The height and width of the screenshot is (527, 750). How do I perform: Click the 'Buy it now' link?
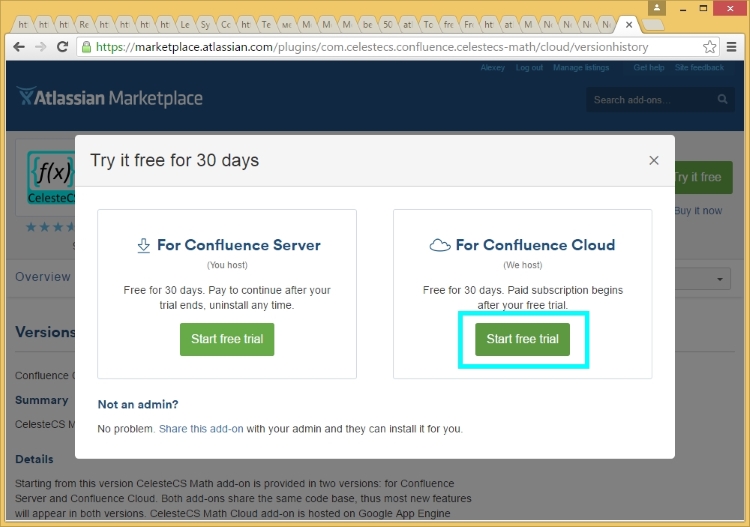coord(698,211)
